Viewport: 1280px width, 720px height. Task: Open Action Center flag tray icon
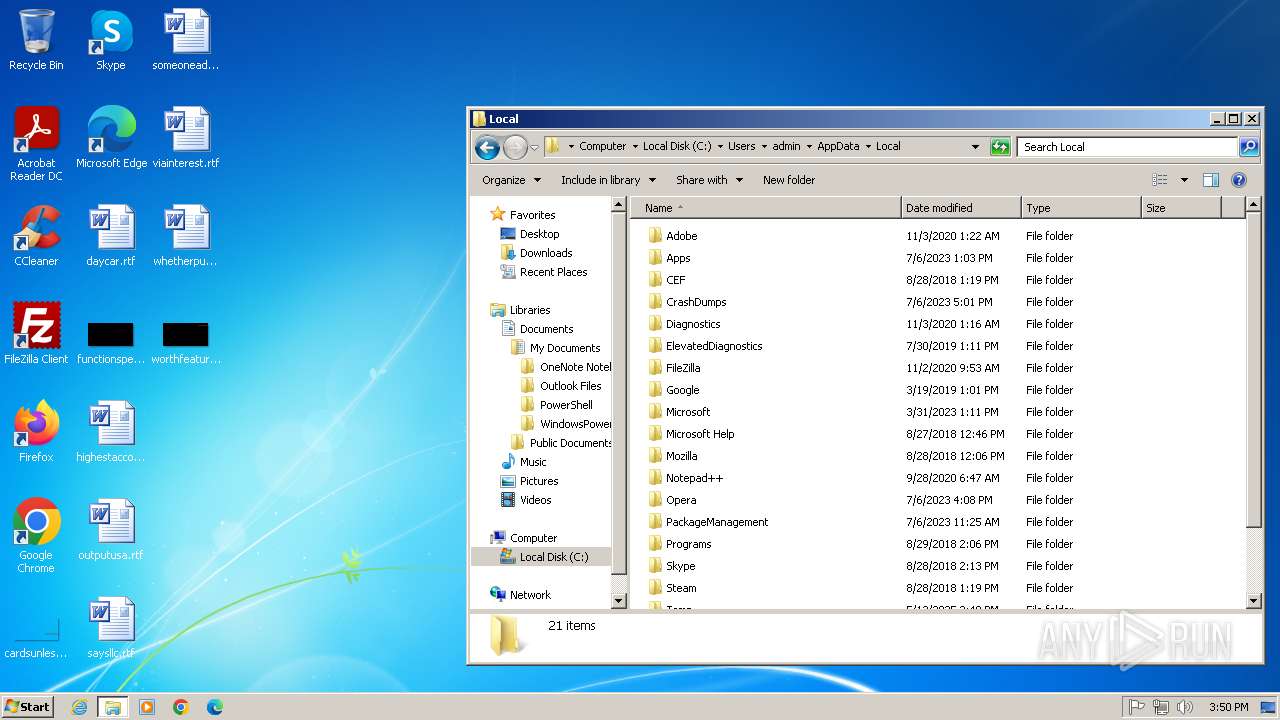(1137, 707)
